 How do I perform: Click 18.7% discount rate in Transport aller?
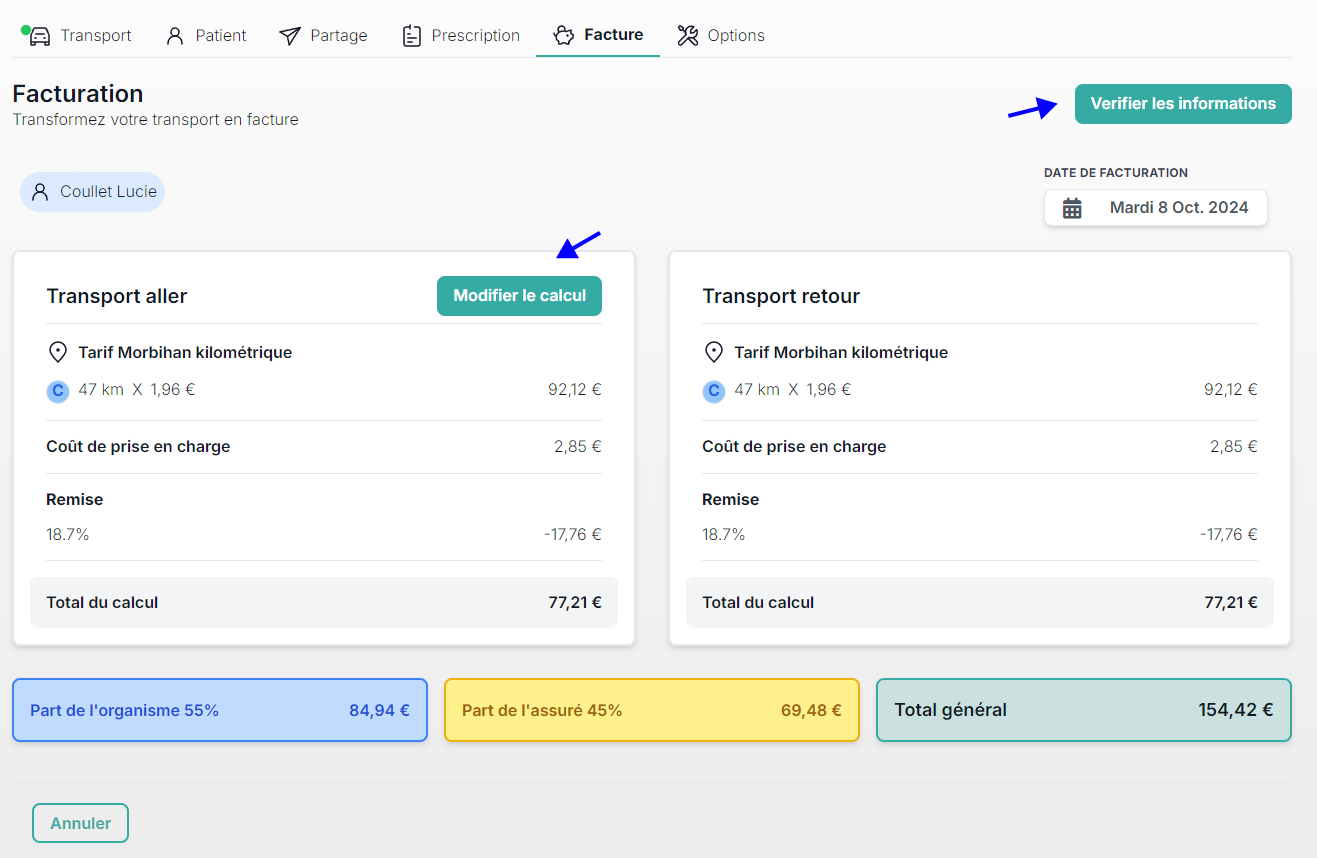click(68, 535)
